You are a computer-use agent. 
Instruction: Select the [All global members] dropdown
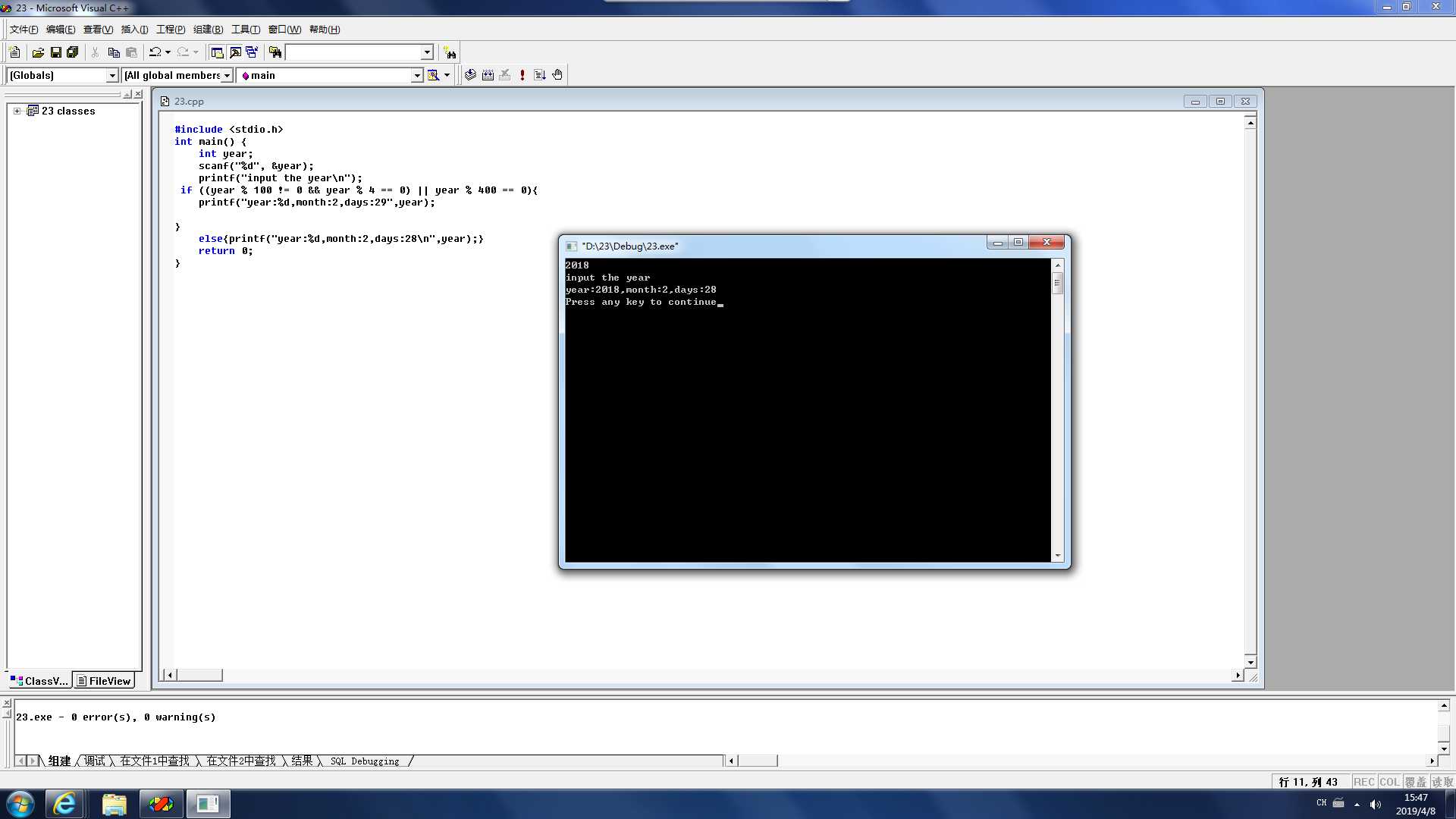coord(176,74)
